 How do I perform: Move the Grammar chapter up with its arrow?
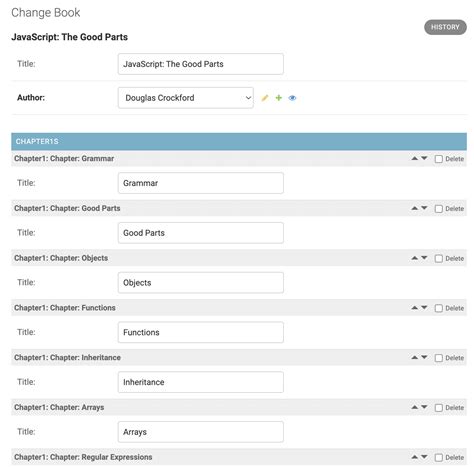pos(414,158)
